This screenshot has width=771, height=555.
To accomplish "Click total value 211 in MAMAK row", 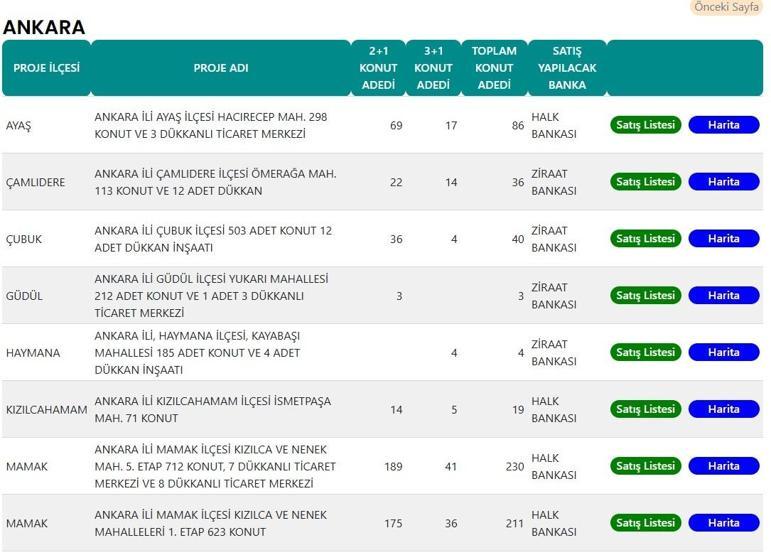I will [515, 524].
